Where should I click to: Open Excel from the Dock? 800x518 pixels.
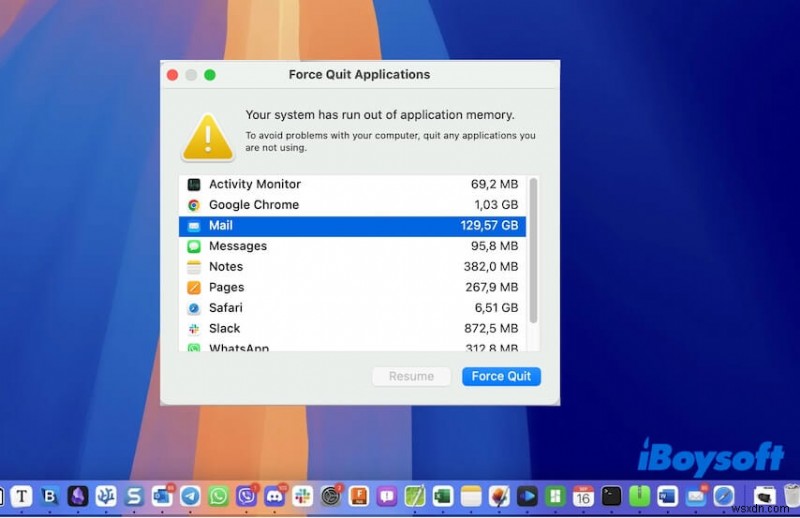point(443,496)
